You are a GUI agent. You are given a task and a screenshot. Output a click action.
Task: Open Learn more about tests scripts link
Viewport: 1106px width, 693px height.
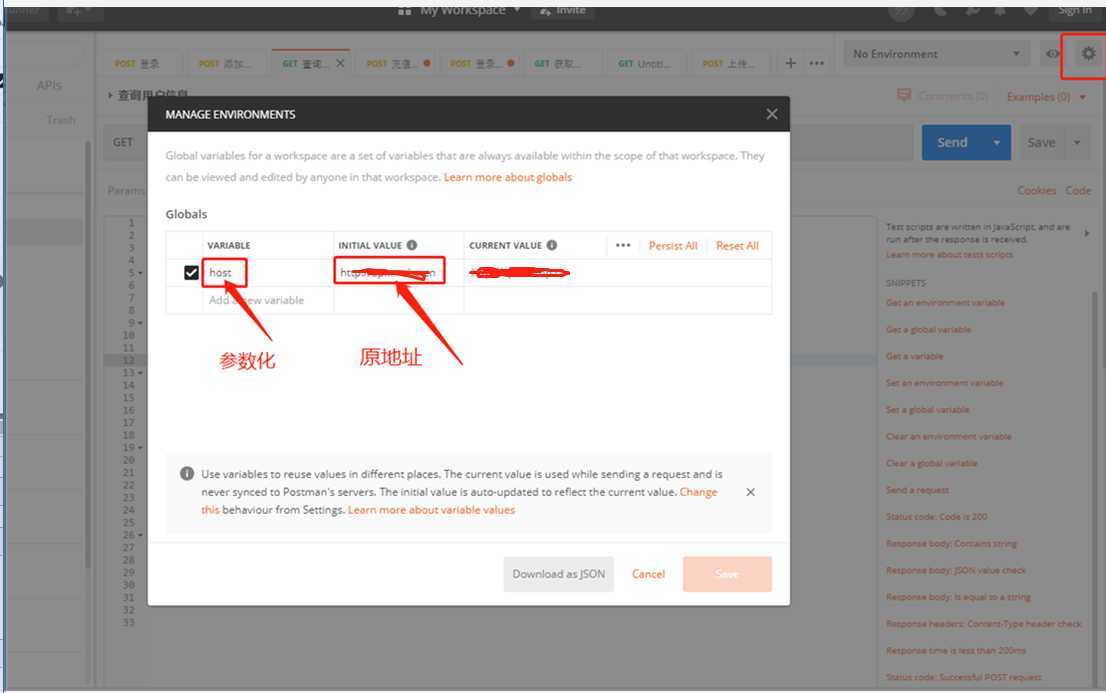point(949,254)
